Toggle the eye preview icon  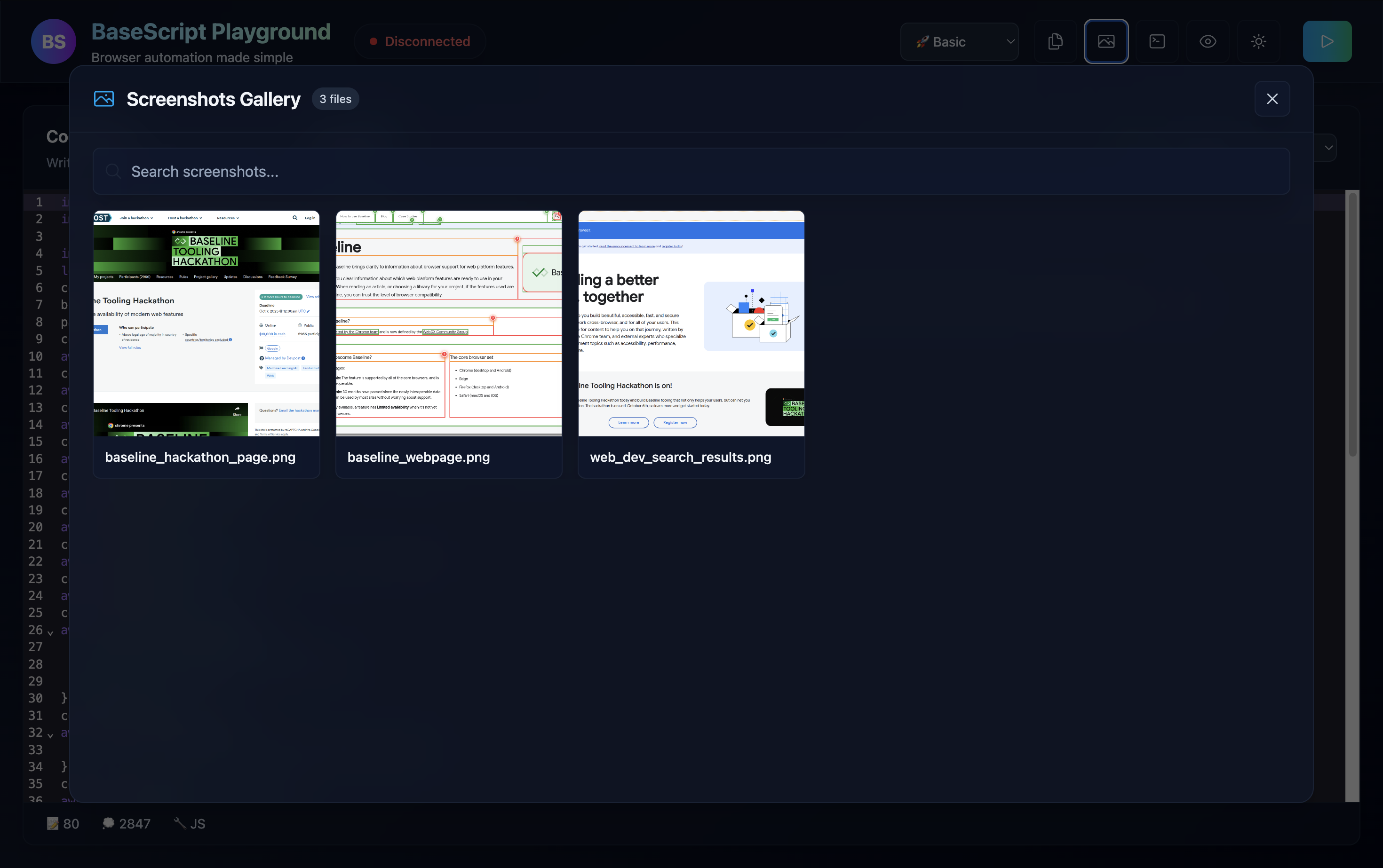point(1208,41)
